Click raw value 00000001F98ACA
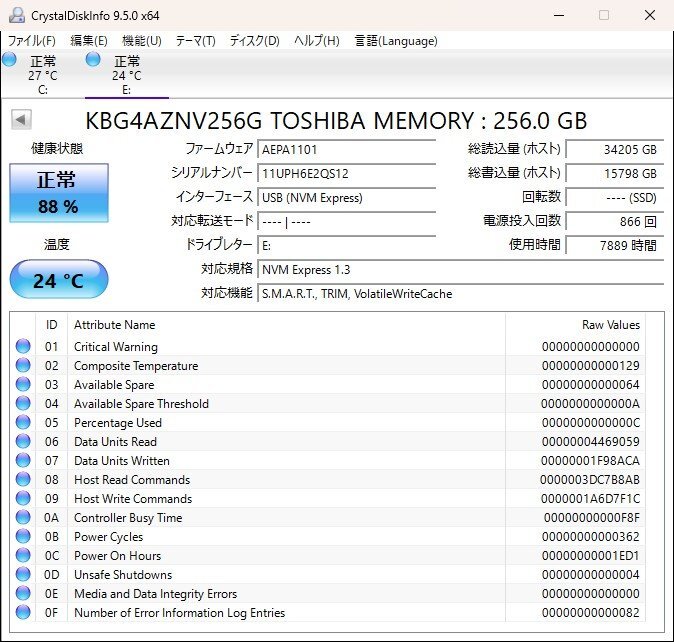This screenshot has width=674, height=642. 590,460
